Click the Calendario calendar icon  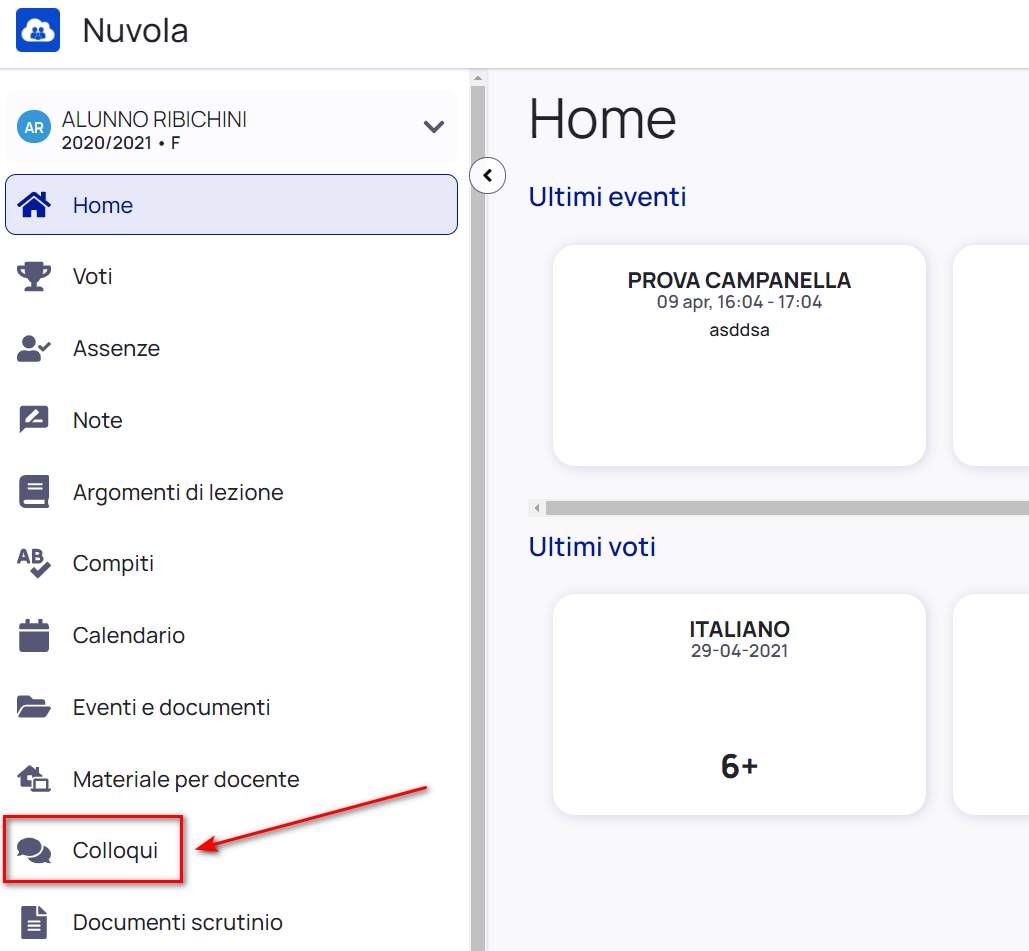(34, 635)
